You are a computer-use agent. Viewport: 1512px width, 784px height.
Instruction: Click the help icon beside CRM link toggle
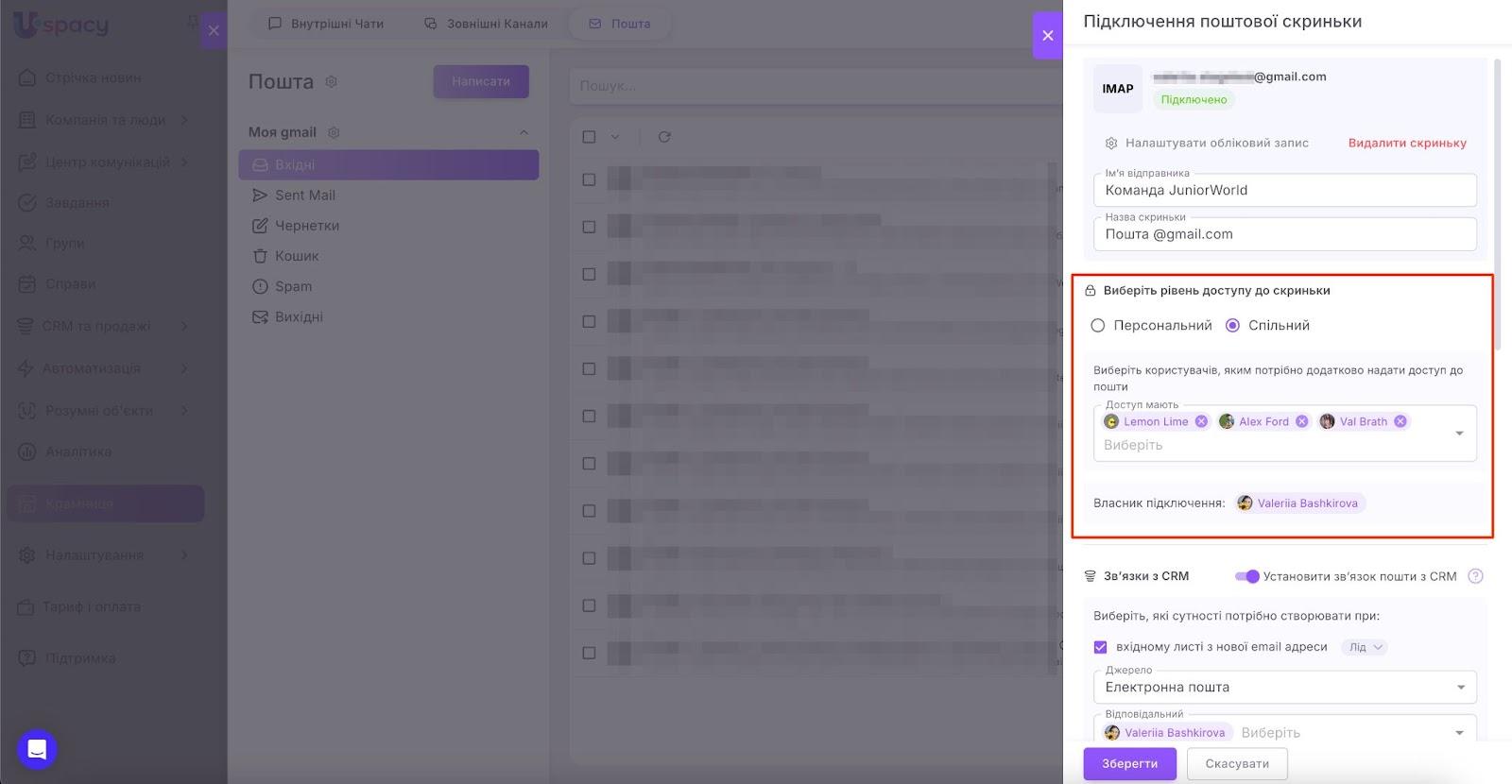(1475, 576)
